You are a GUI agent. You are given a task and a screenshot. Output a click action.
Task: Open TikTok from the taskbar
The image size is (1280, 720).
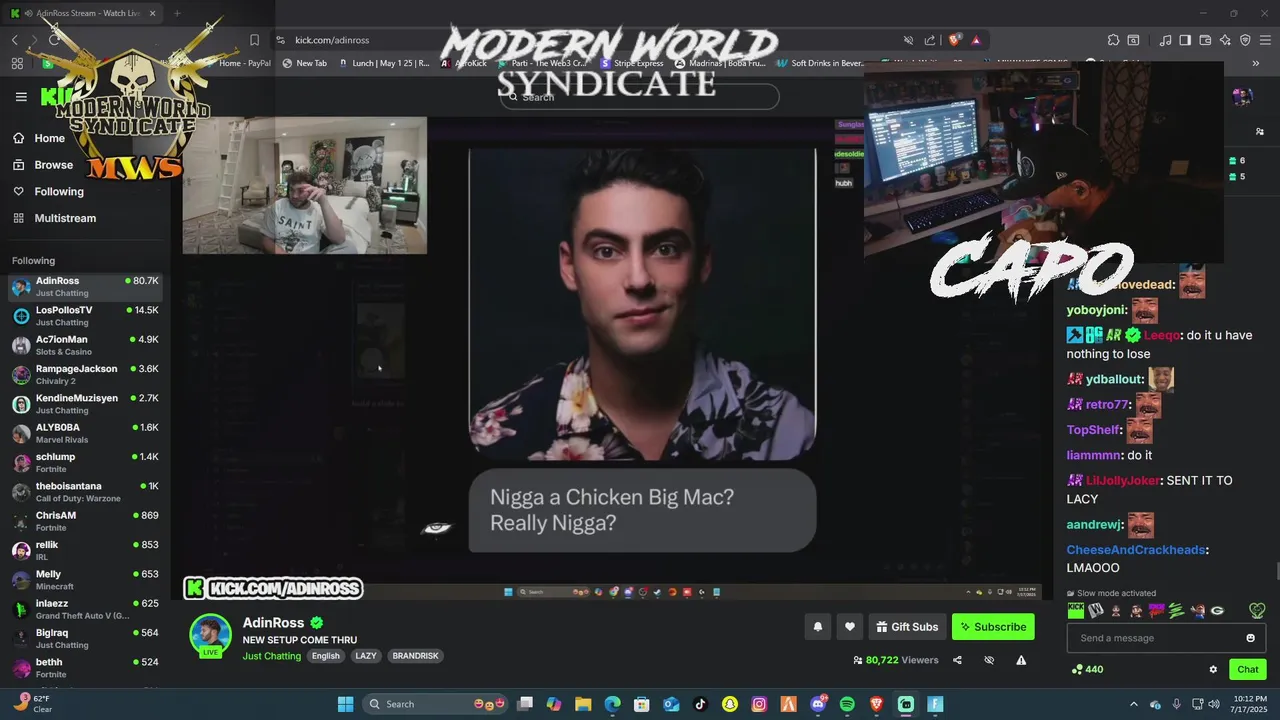700,704
